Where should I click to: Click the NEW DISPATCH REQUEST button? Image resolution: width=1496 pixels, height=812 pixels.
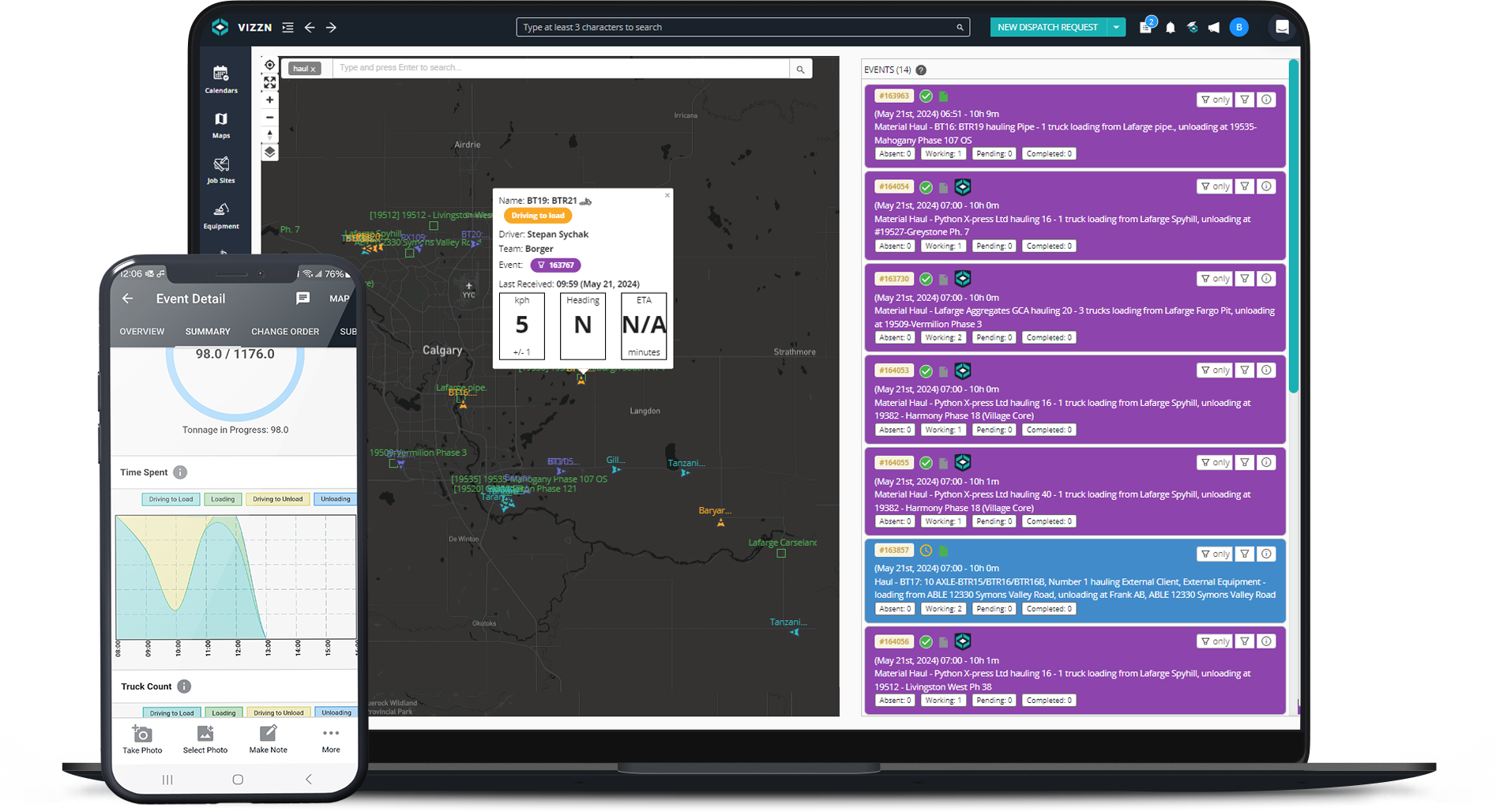point(1048,27)
